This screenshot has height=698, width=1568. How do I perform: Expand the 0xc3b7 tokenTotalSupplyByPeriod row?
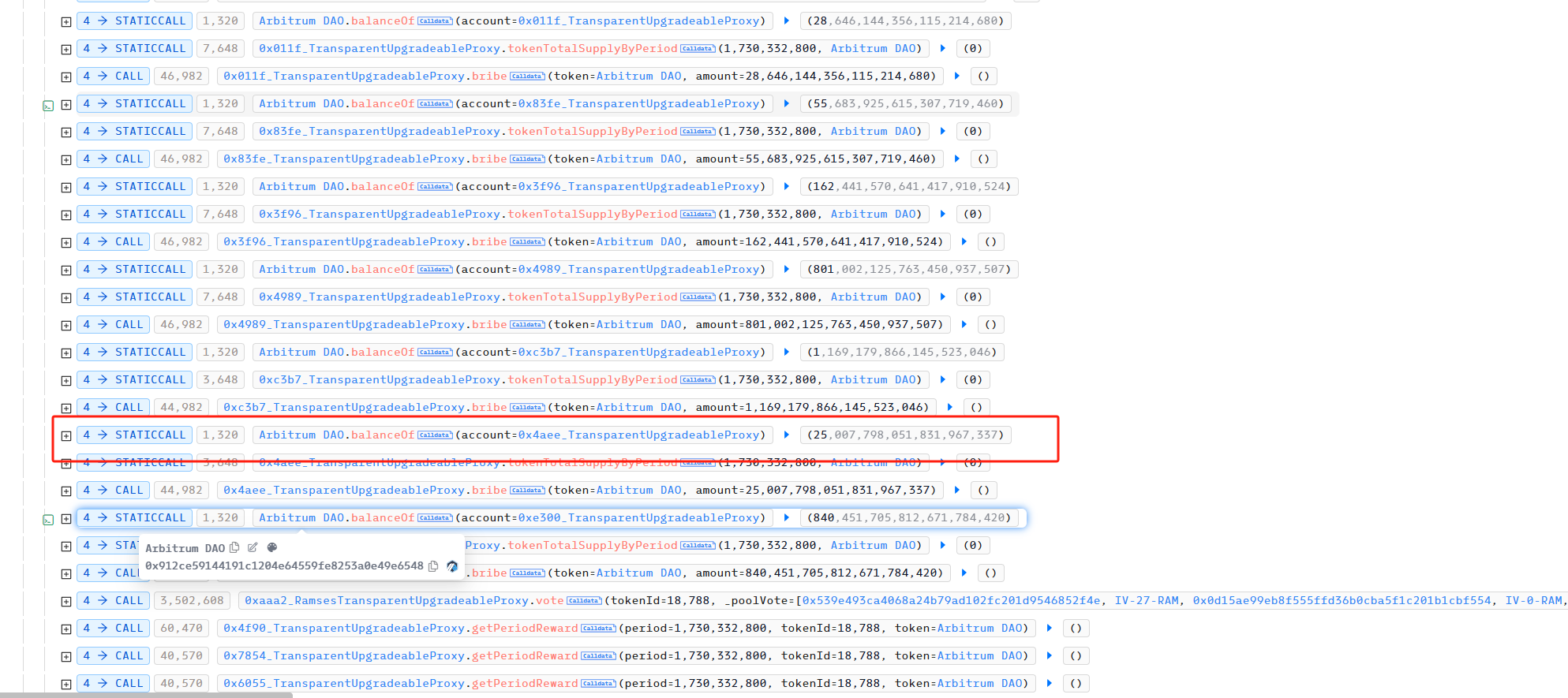click(66, 381)
